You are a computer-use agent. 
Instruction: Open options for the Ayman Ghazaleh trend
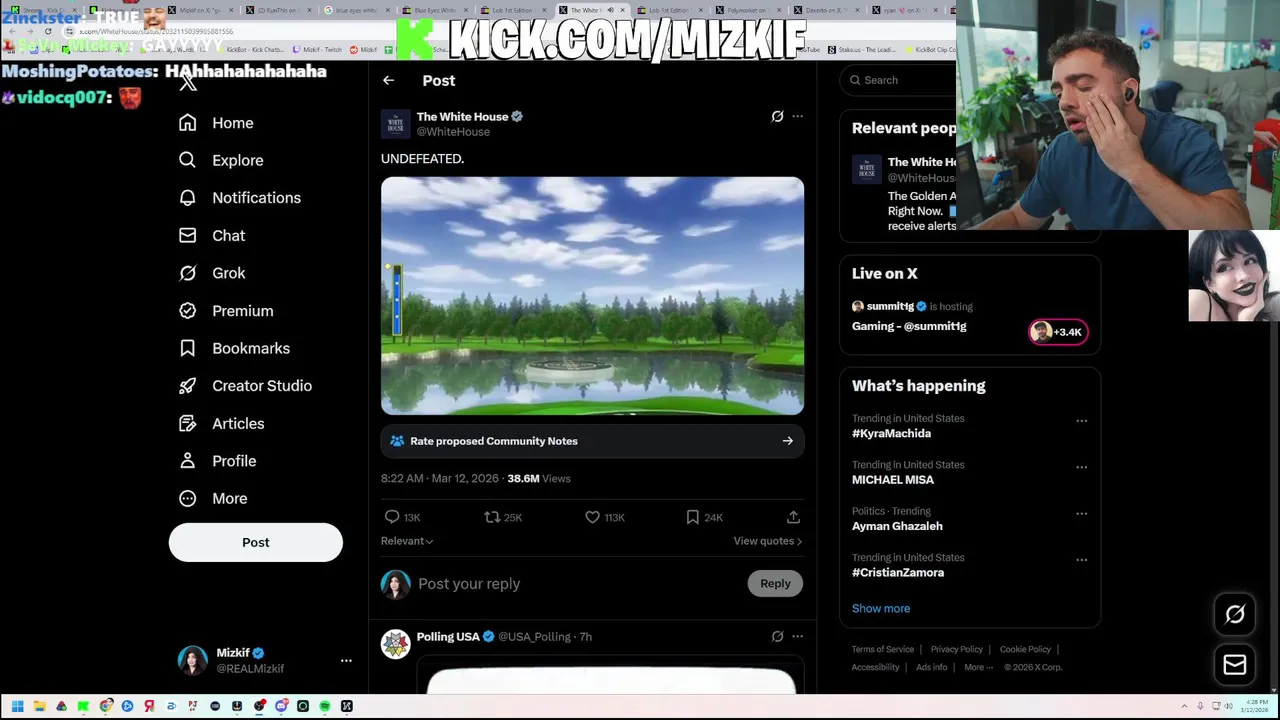1081,513
